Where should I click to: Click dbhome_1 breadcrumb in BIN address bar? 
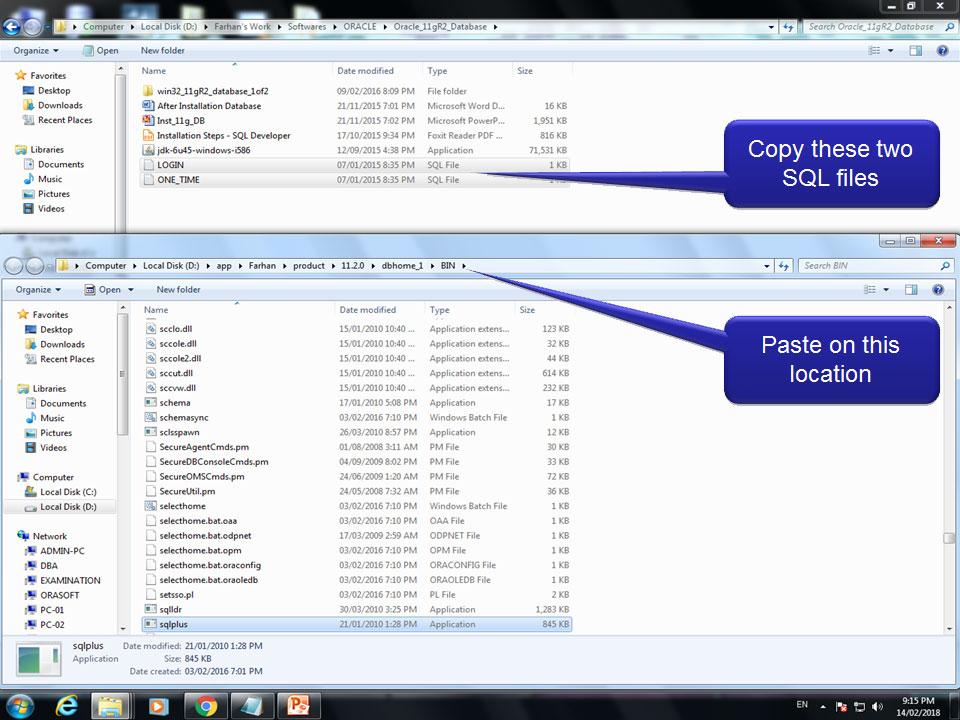pos(402,266)
